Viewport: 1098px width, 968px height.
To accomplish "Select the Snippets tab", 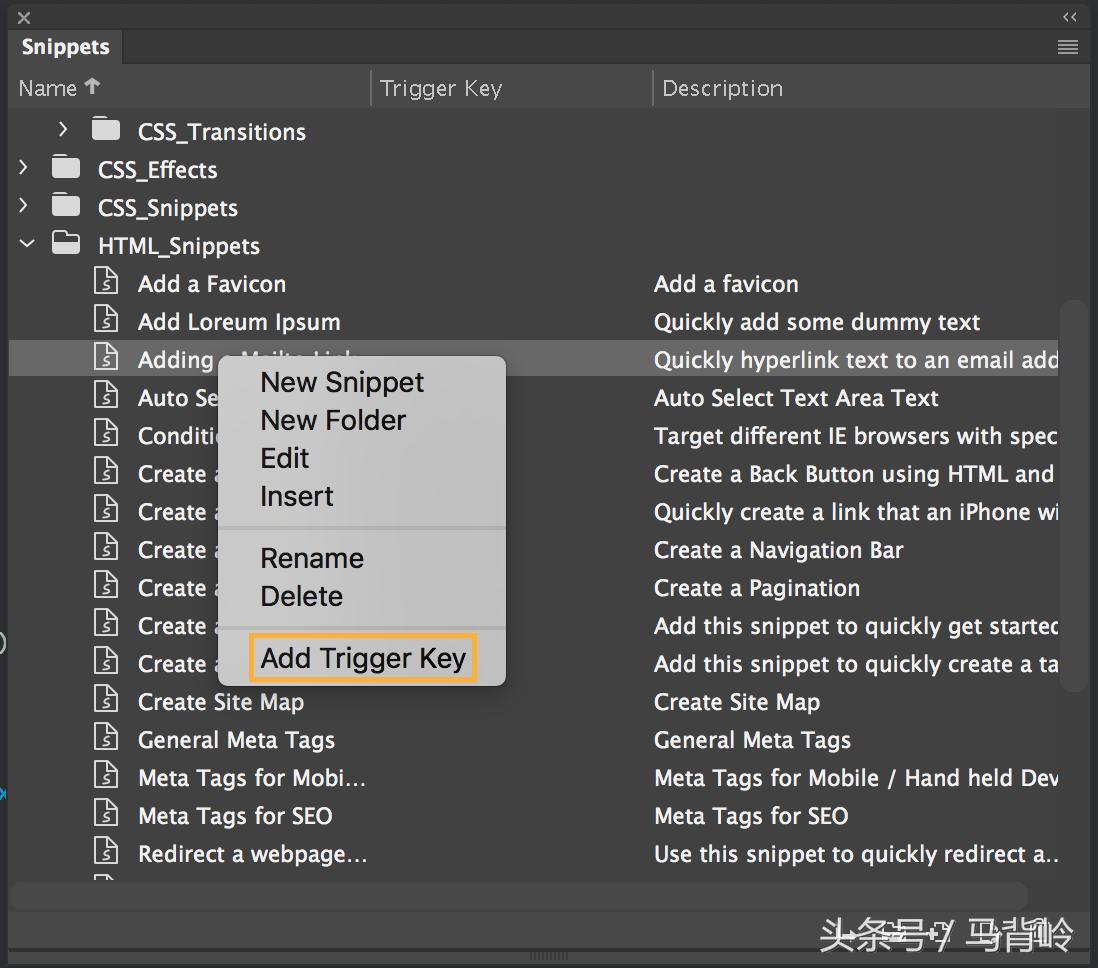I will pos(64,46).
